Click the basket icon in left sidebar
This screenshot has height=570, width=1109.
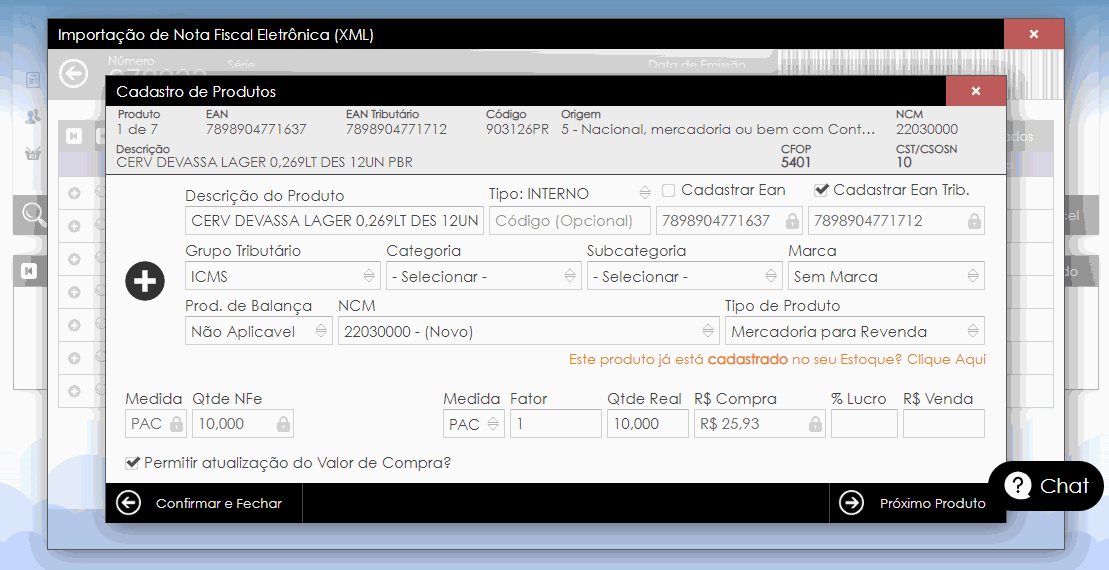(x=33, y=153)
